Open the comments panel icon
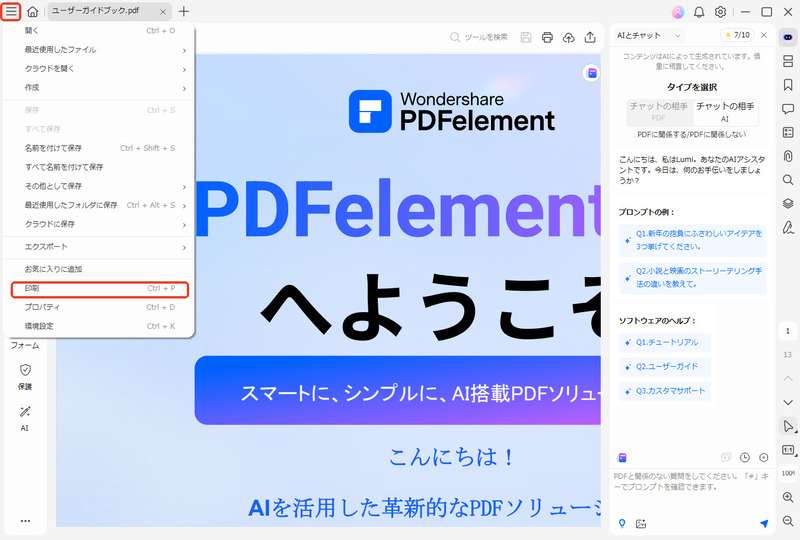 click(788, 108)
